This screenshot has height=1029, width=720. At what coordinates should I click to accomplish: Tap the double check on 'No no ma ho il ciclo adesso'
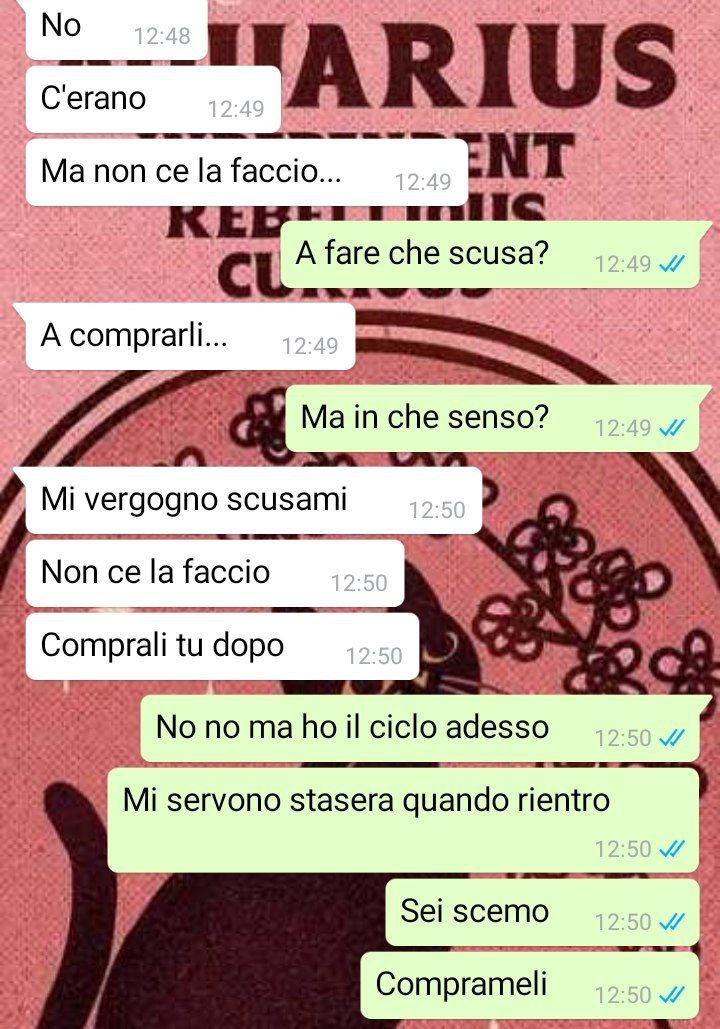(671, 738)
